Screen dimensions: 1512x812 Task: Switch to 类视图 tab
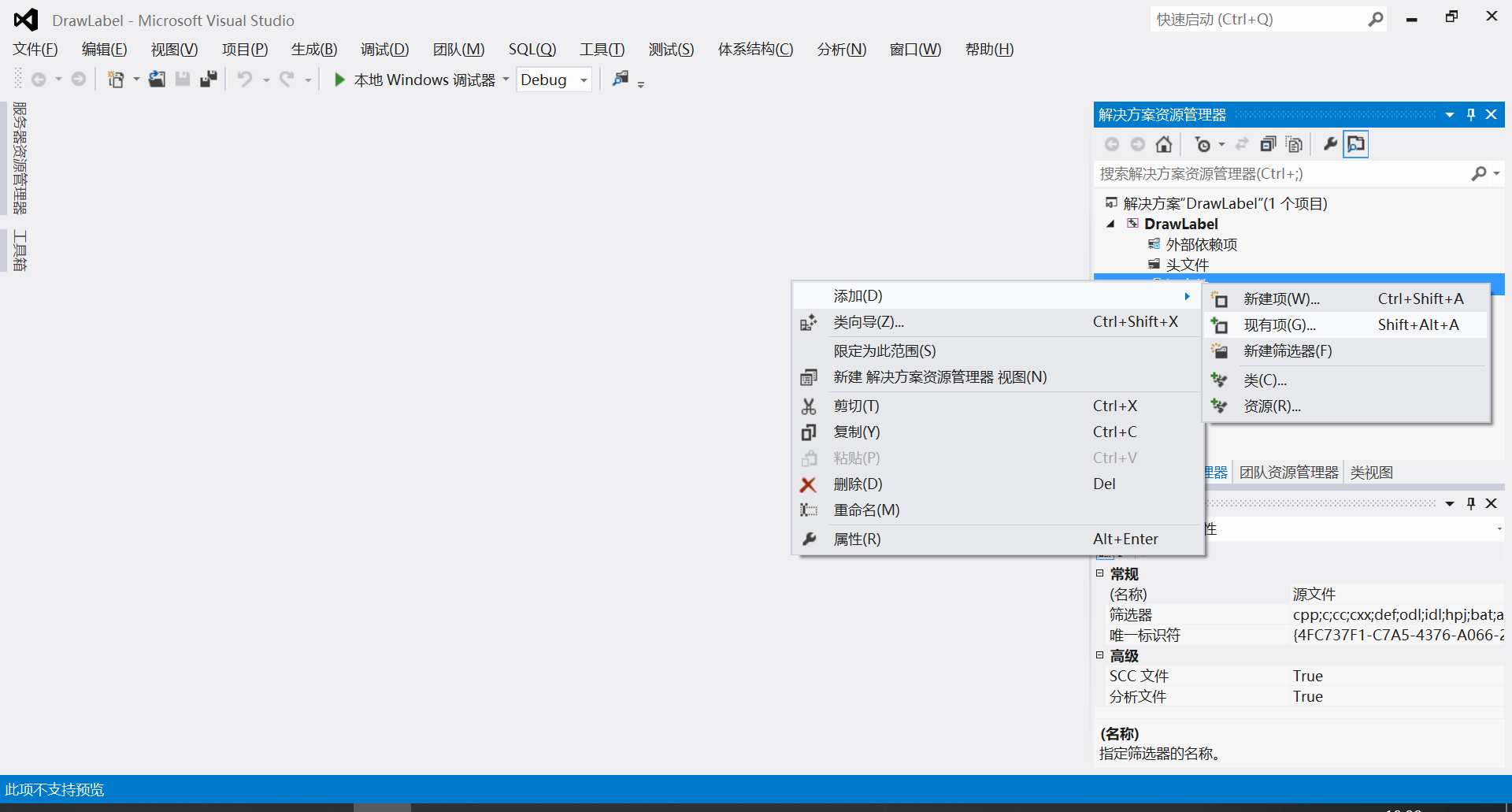pyautogui.click(x=1371, y=473)
